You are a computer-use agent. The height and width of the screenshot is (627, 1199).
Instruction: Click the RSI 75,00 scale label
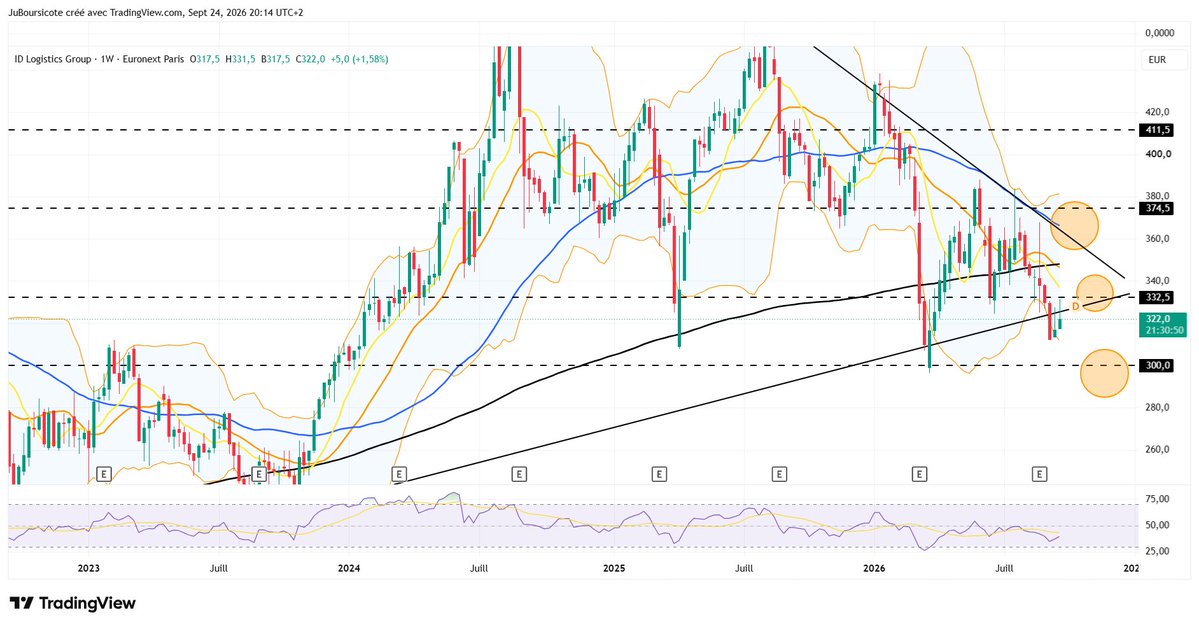[1158, 499]
